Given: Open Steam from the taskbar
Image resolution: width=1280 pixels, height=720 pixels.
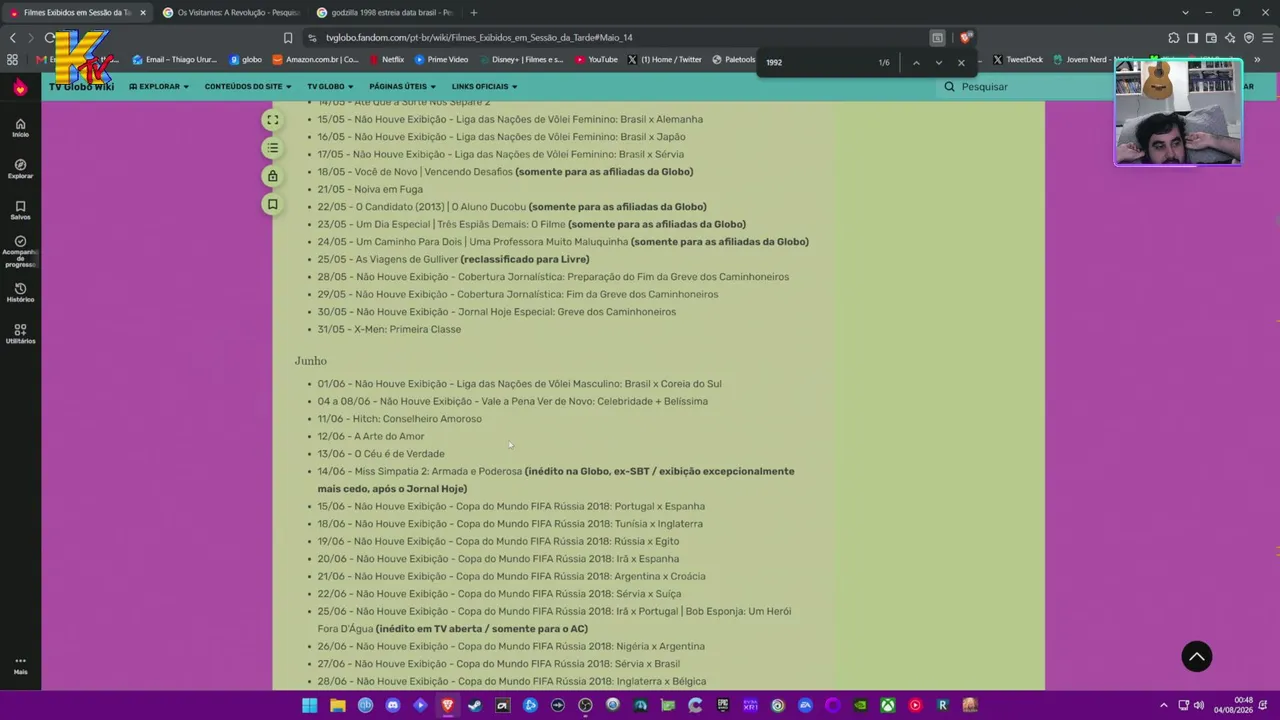Looking at the screenshot, I should [475, 705].
